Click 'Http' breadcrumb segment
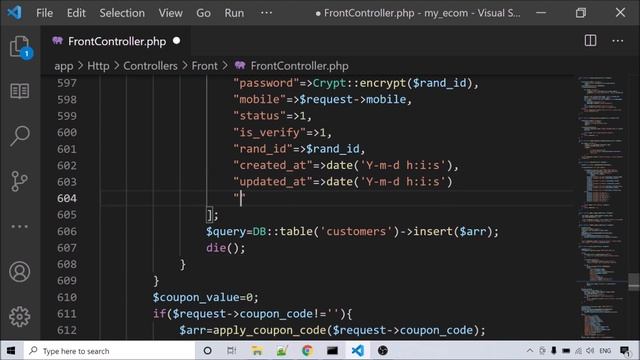 (x=98, y=66)
